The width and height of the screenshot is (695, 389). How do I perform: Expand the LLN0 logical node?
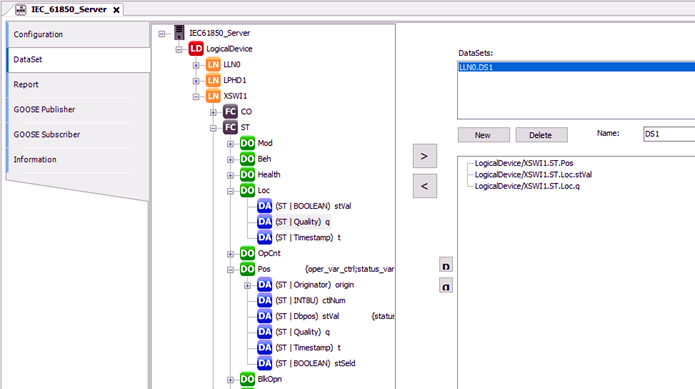(196, 65)
